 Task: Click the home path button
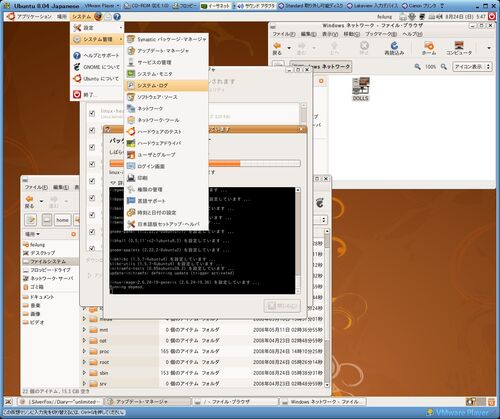point(62,220)
